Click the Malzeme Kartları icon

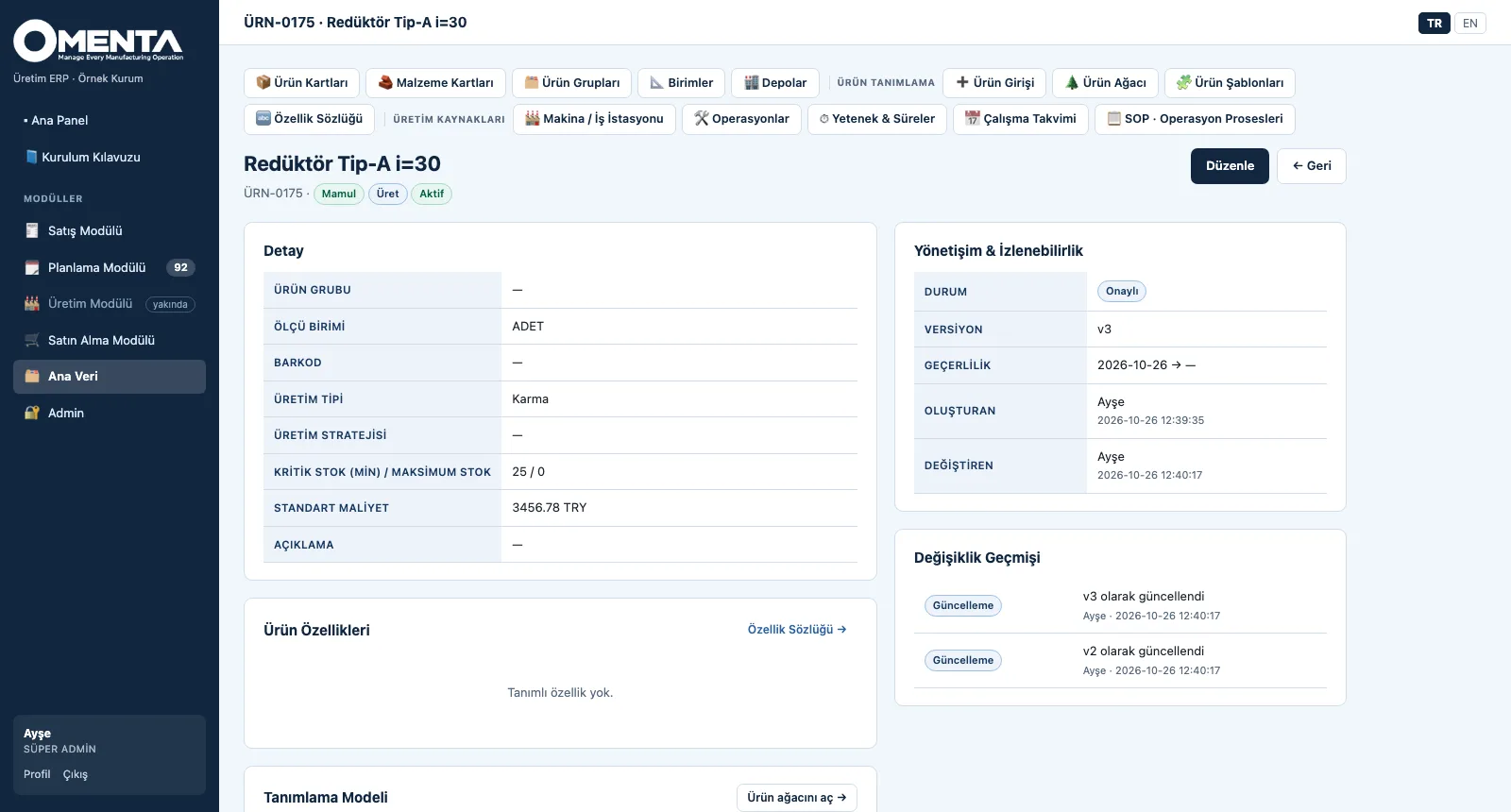[385, 82]
